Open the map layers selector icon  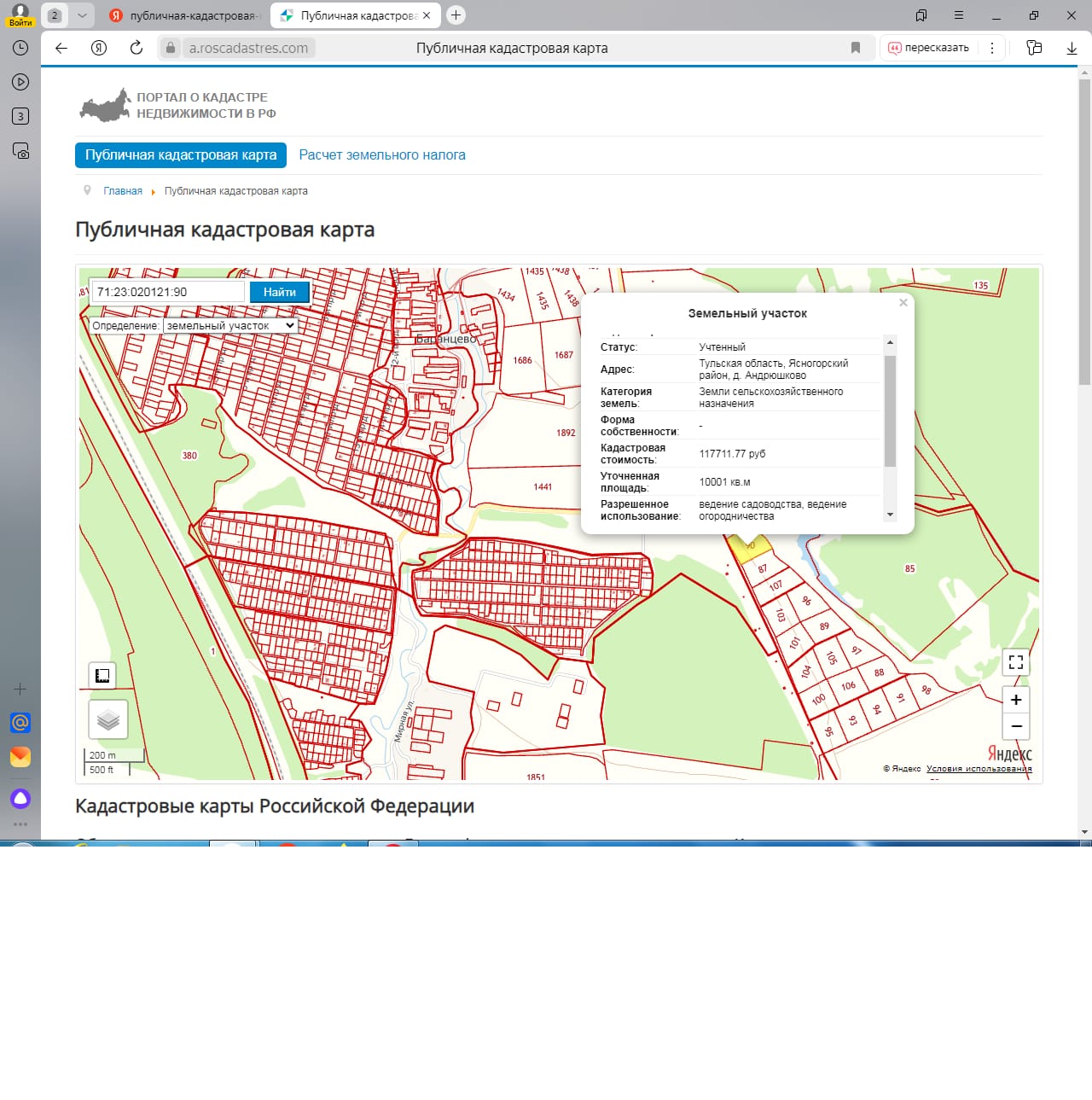click(108, 719)
